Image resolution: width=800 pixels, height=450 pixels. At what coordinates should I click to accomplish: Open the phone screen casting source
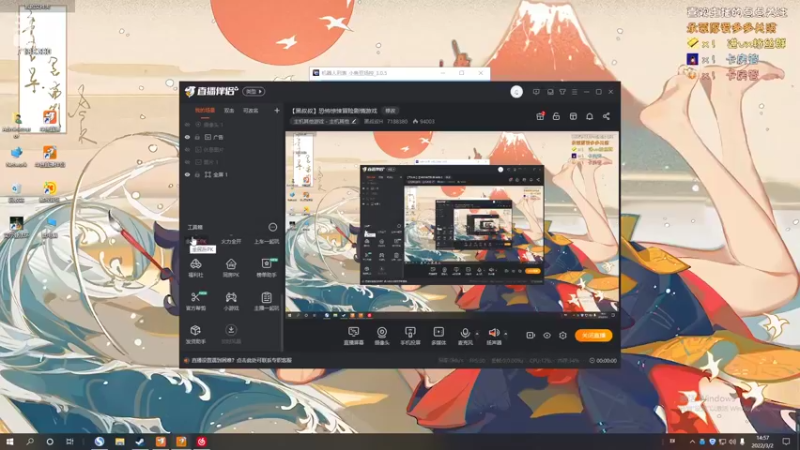(410, 336)
